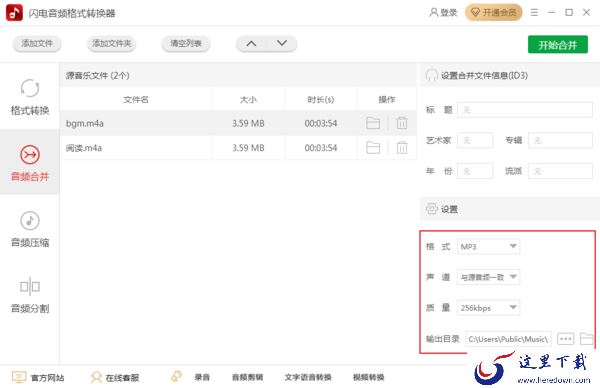Image resolution: width=600 pixels, height=388 pixels.
Task: Click the browse ellipsis button for output directory
Action: point(565,339)
